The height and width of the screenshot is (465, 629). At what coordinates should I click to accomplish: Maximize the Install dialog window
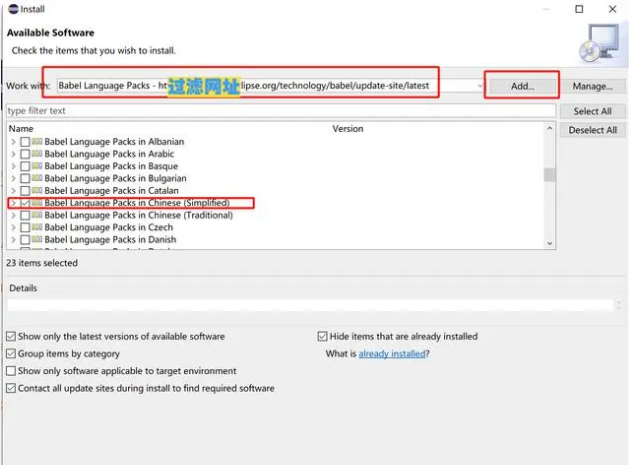579,9
